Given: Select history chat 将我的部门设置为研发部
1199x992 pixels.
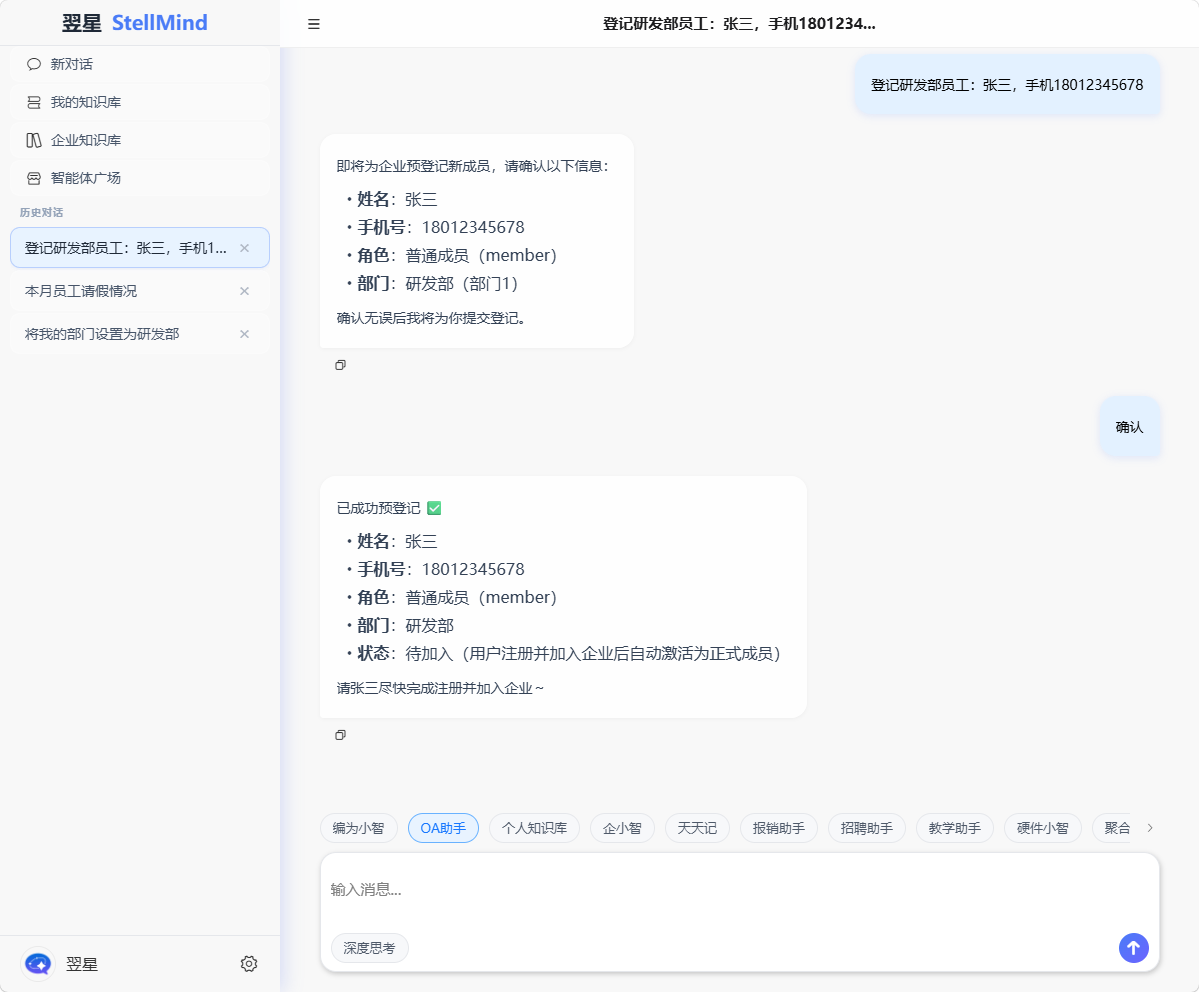Looking at the screenshot, I should click(x=140, y=334).
